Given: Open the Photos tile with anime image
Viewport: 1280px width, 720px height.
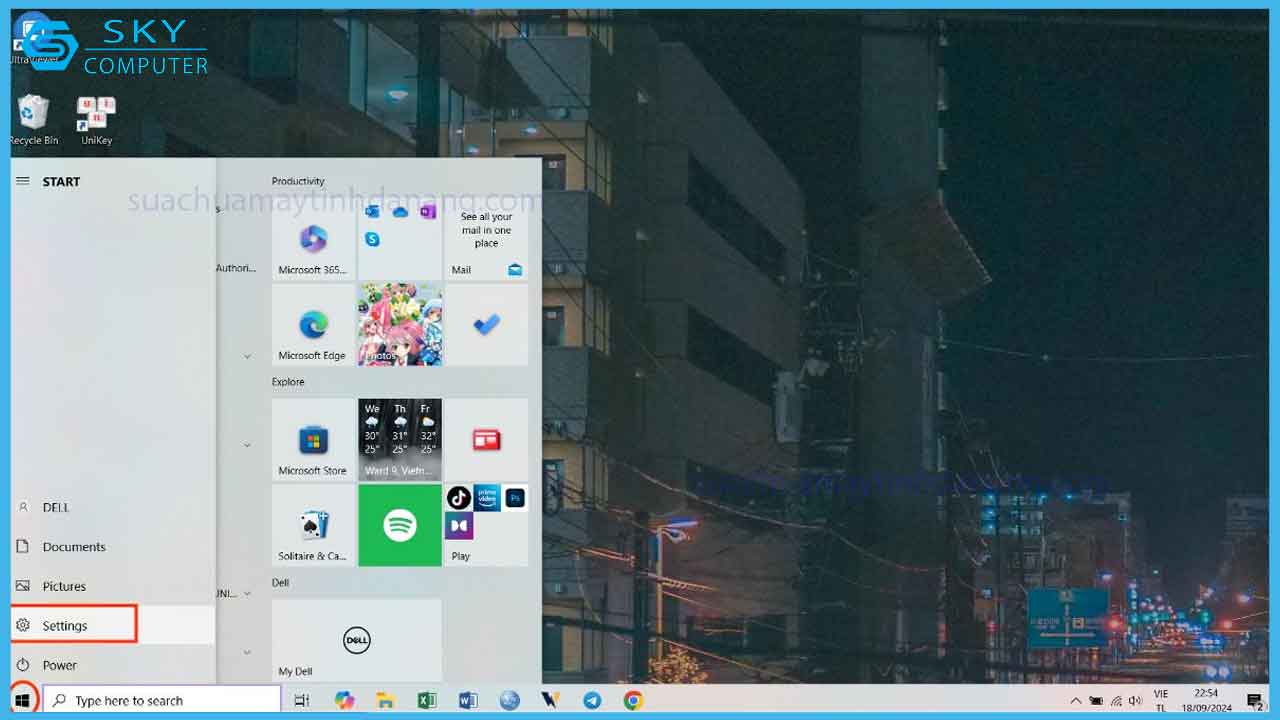Looking at the screenshot, I should 400,325.
